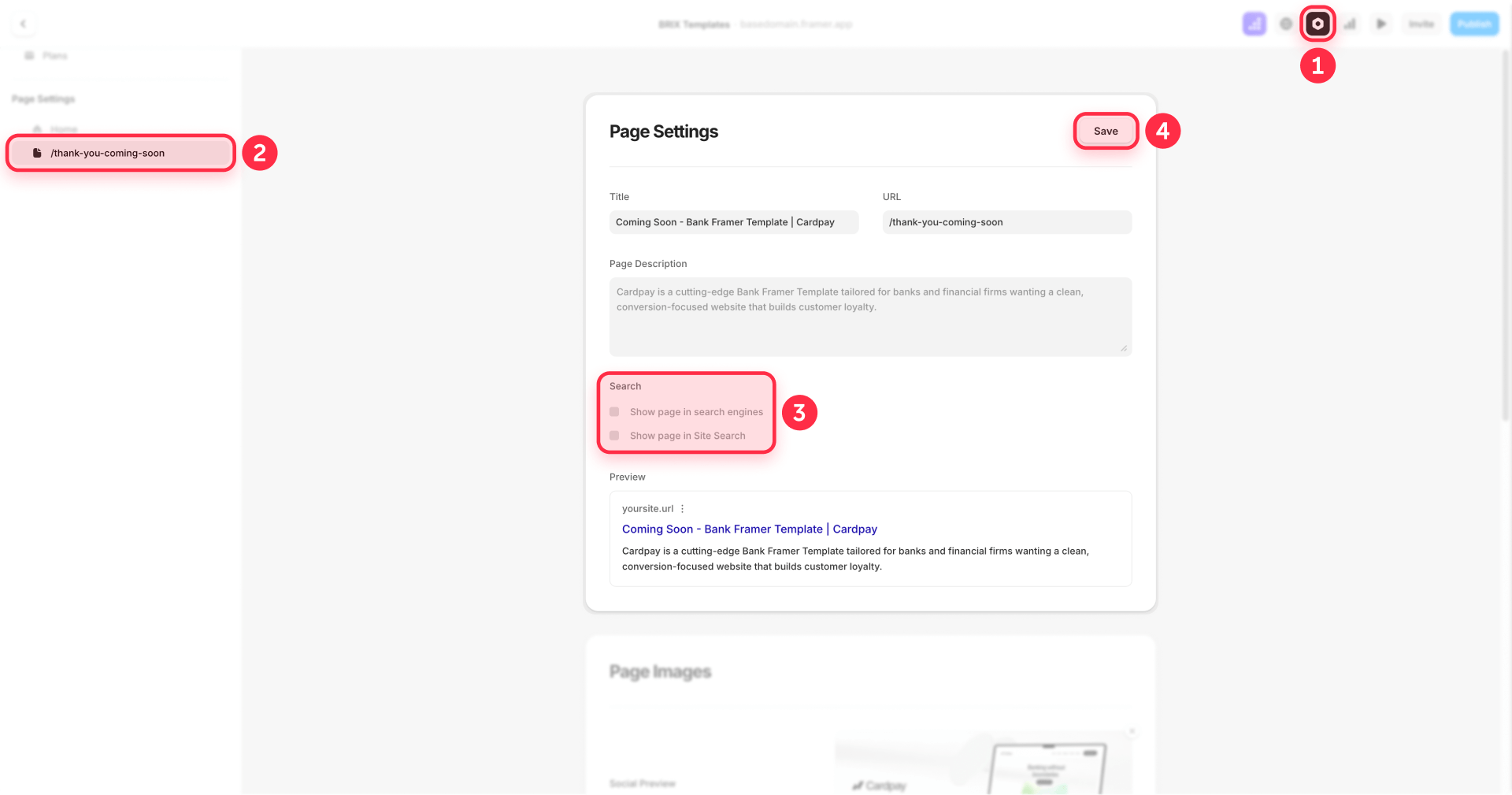This screenshot has width=1512, height=795.
Task: Click the Plans icon in the sidebar
Action: click(x=29, y=55)
